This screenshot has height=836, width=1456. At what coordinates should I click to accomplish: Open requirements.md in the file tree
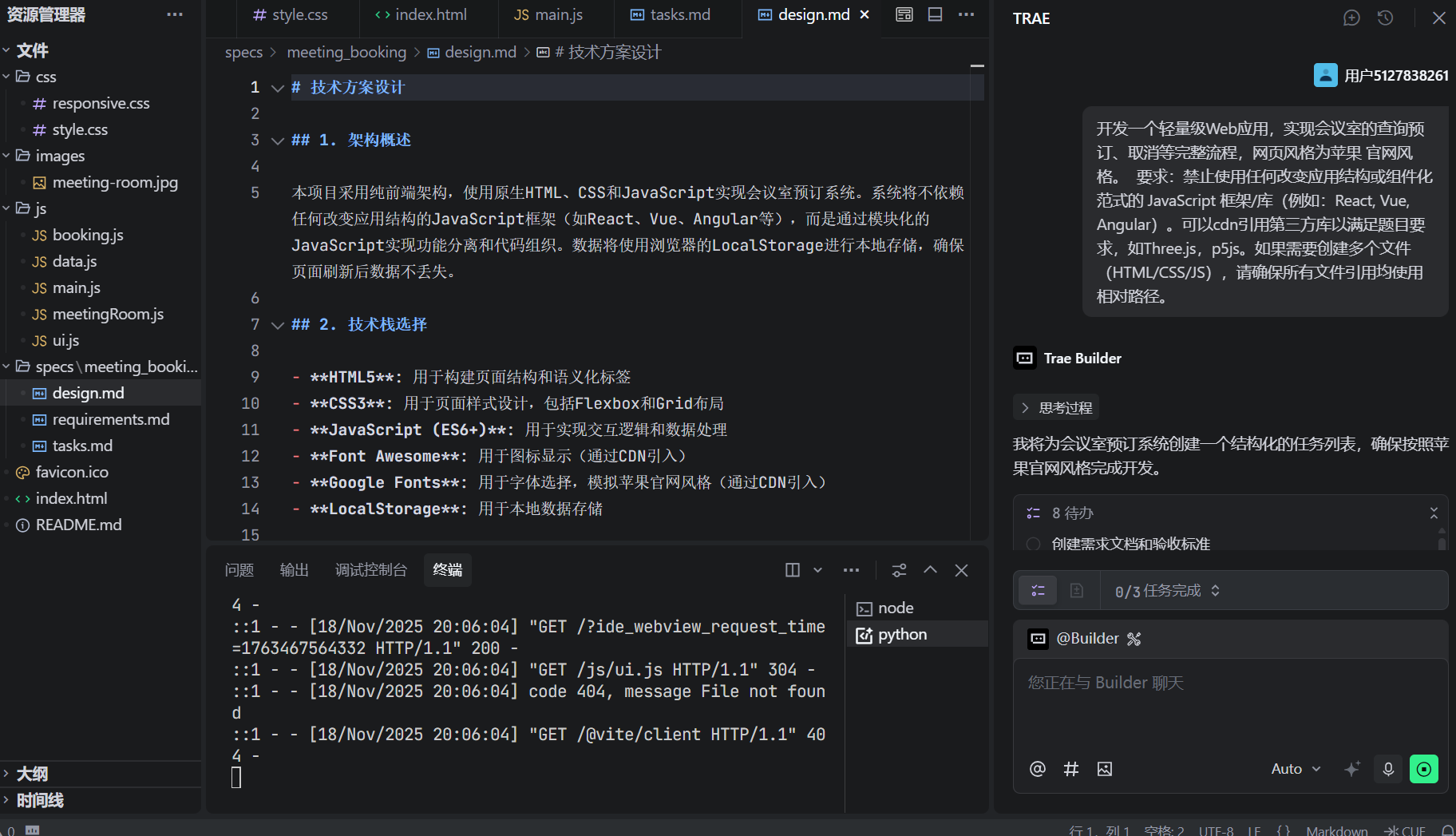110,420
